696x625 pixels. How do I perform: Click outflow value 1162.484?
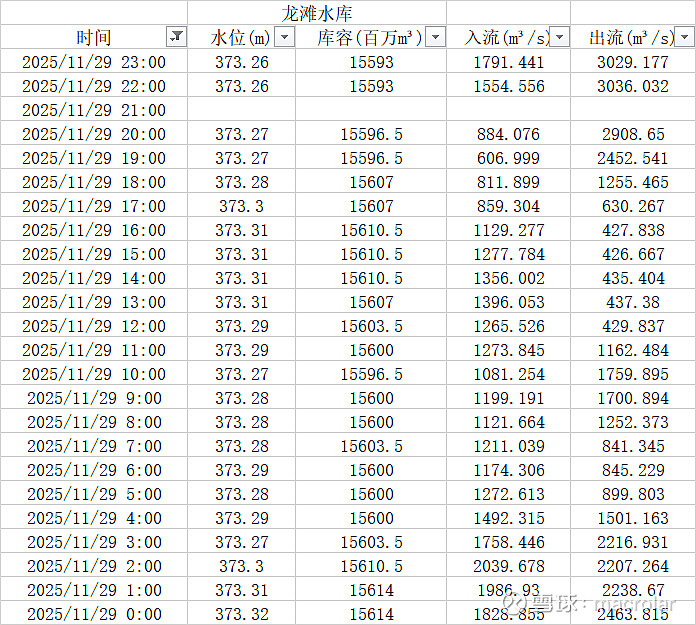(x=633, y=349)
